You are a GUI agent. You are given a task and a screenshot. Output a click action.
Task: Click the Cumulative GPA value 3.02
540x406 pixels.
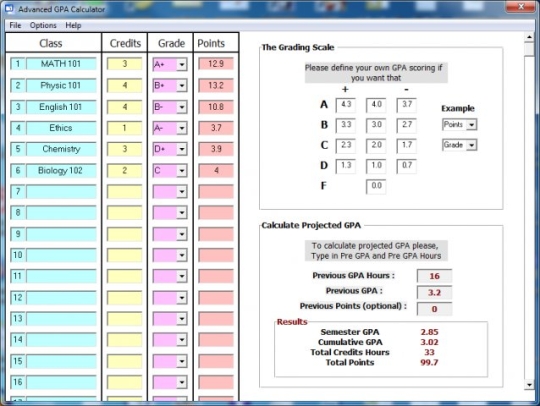tap(429, 342)
